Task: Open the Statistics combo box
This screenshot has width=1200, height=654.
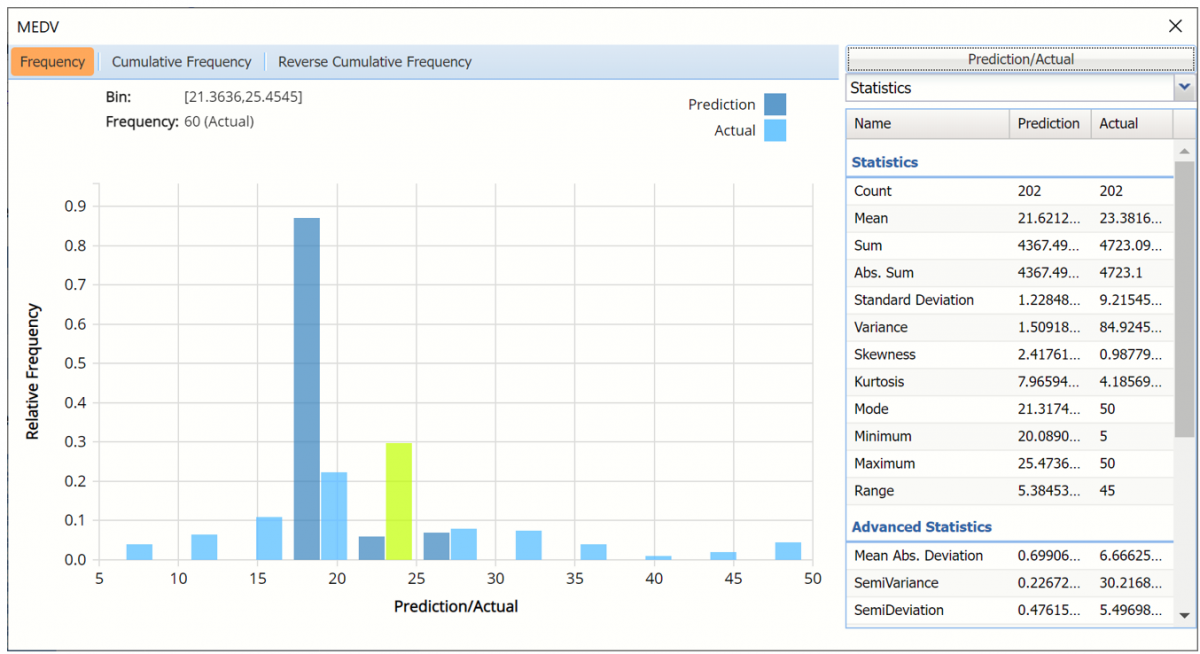Action: click(x=1010, y=88)
